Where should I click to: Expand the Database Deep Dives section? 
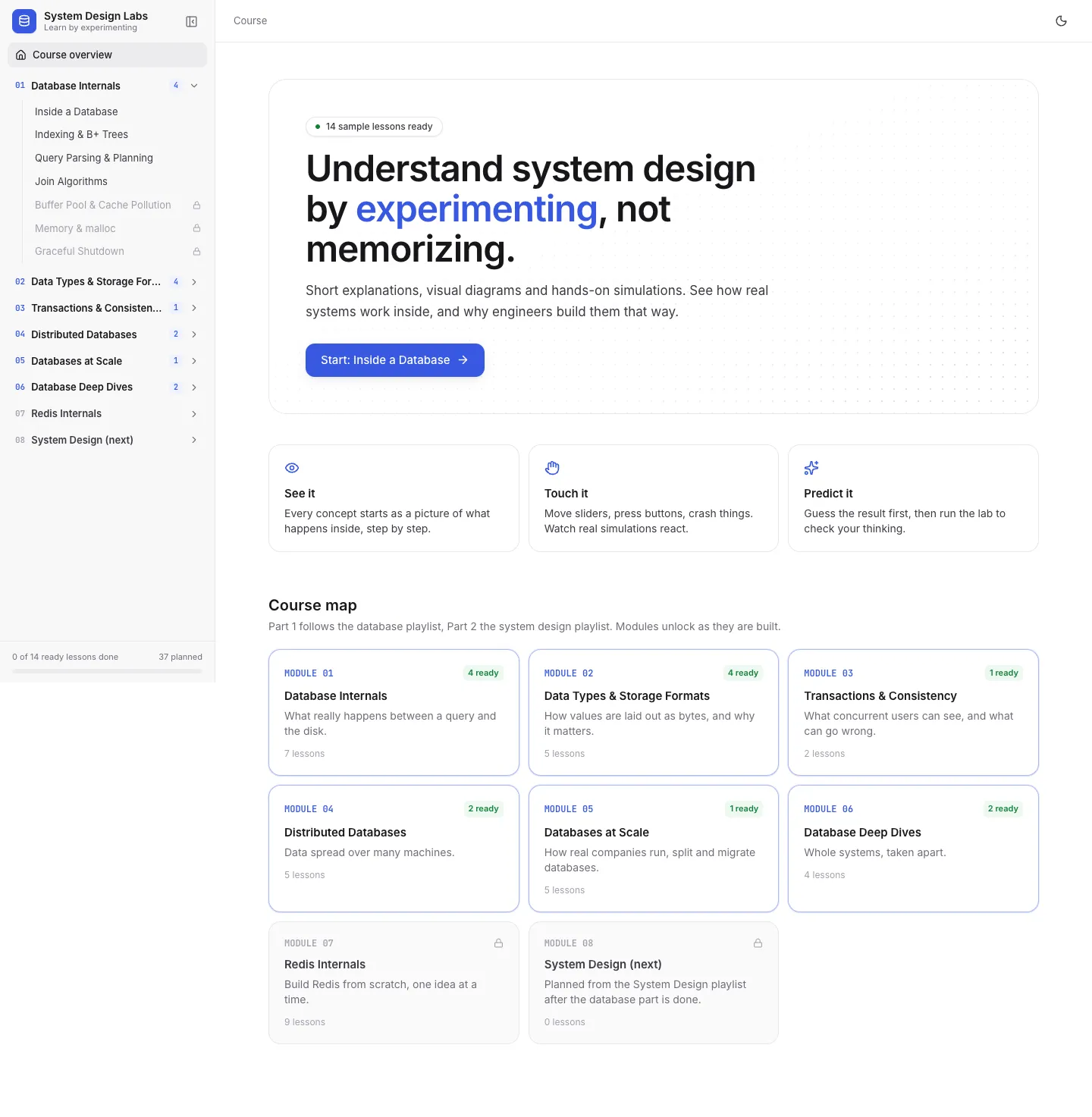tap(194, 387)
